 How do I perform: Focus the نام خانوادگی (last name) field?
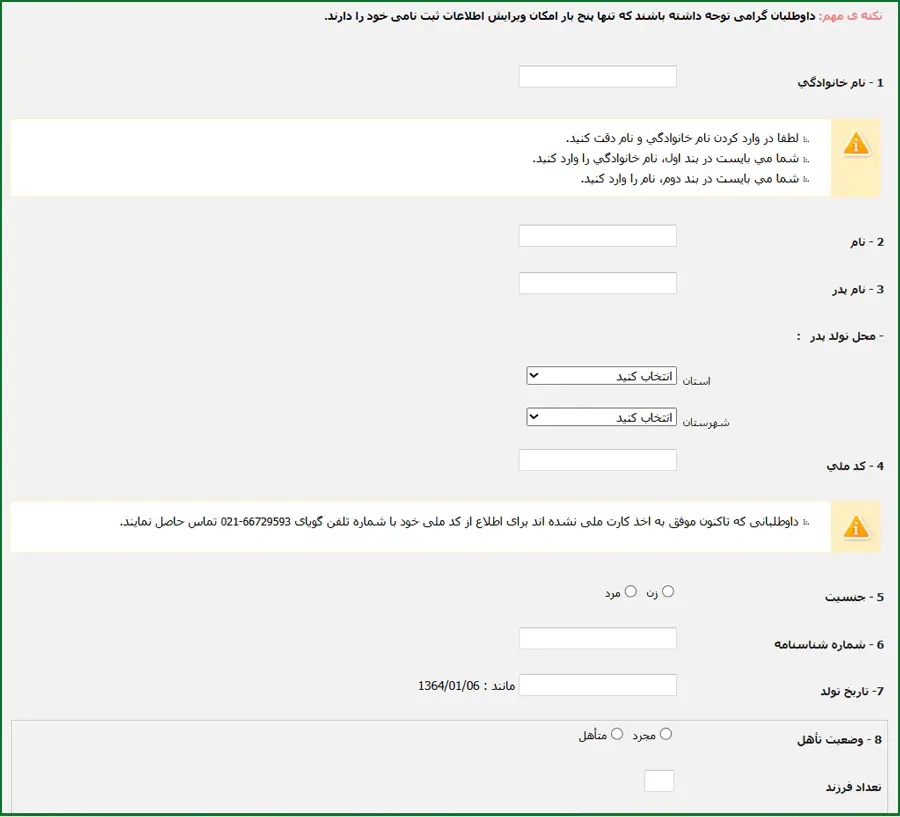(x=598, y=77)
